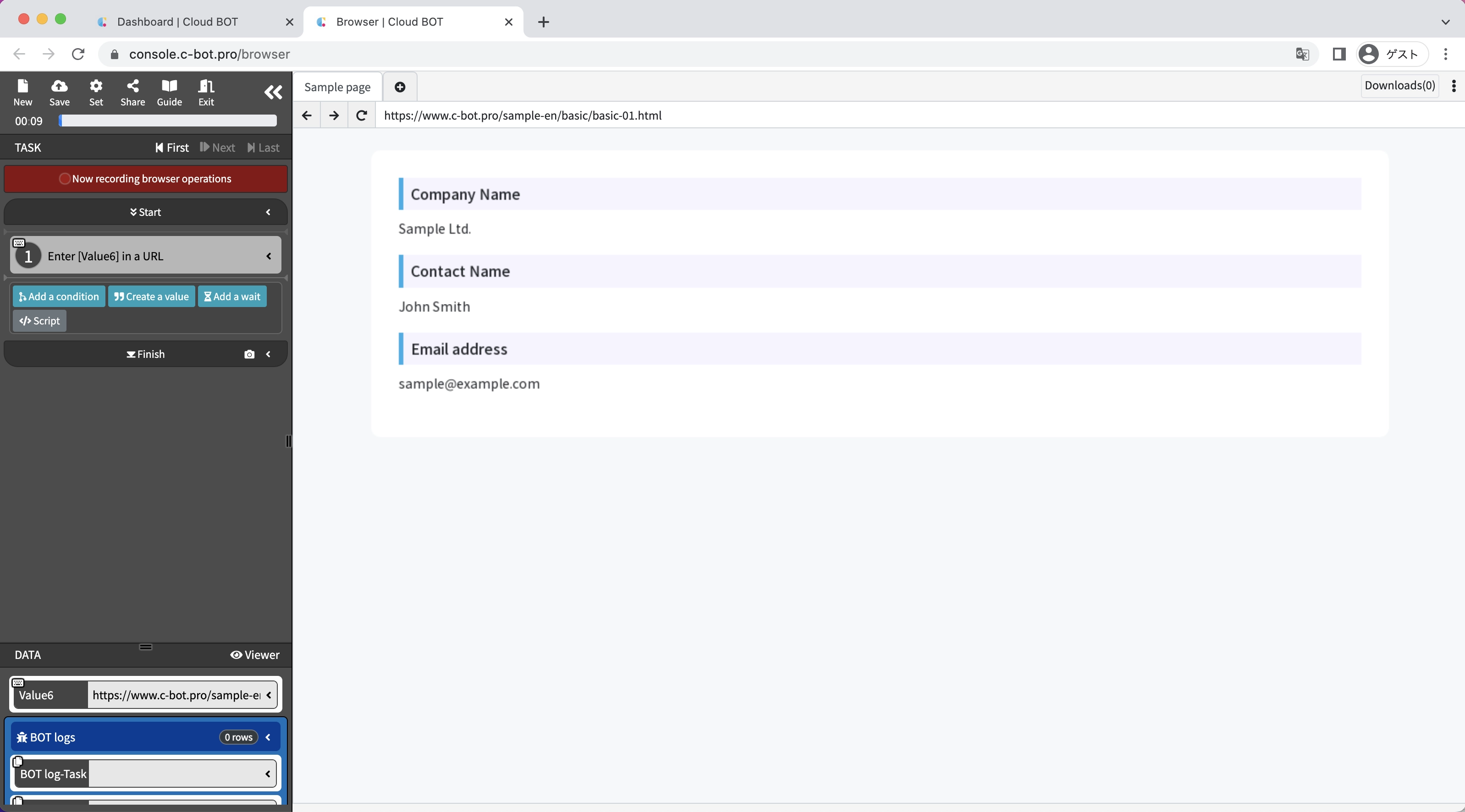Viewport: 1465px width, 812px height.
Task: Click the Finish screenshot camera icon
Action: click(249, 354)
